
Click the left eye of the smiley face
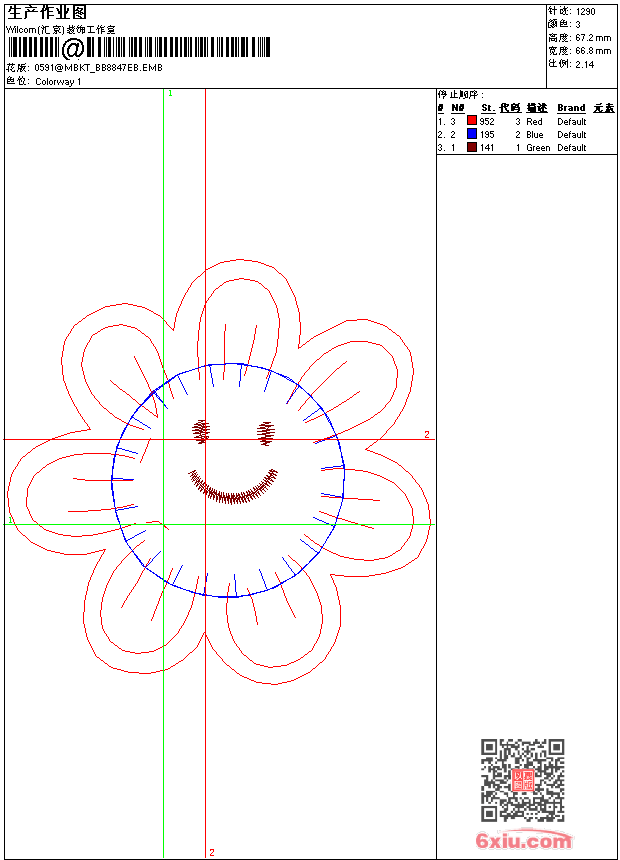[202, 431]
